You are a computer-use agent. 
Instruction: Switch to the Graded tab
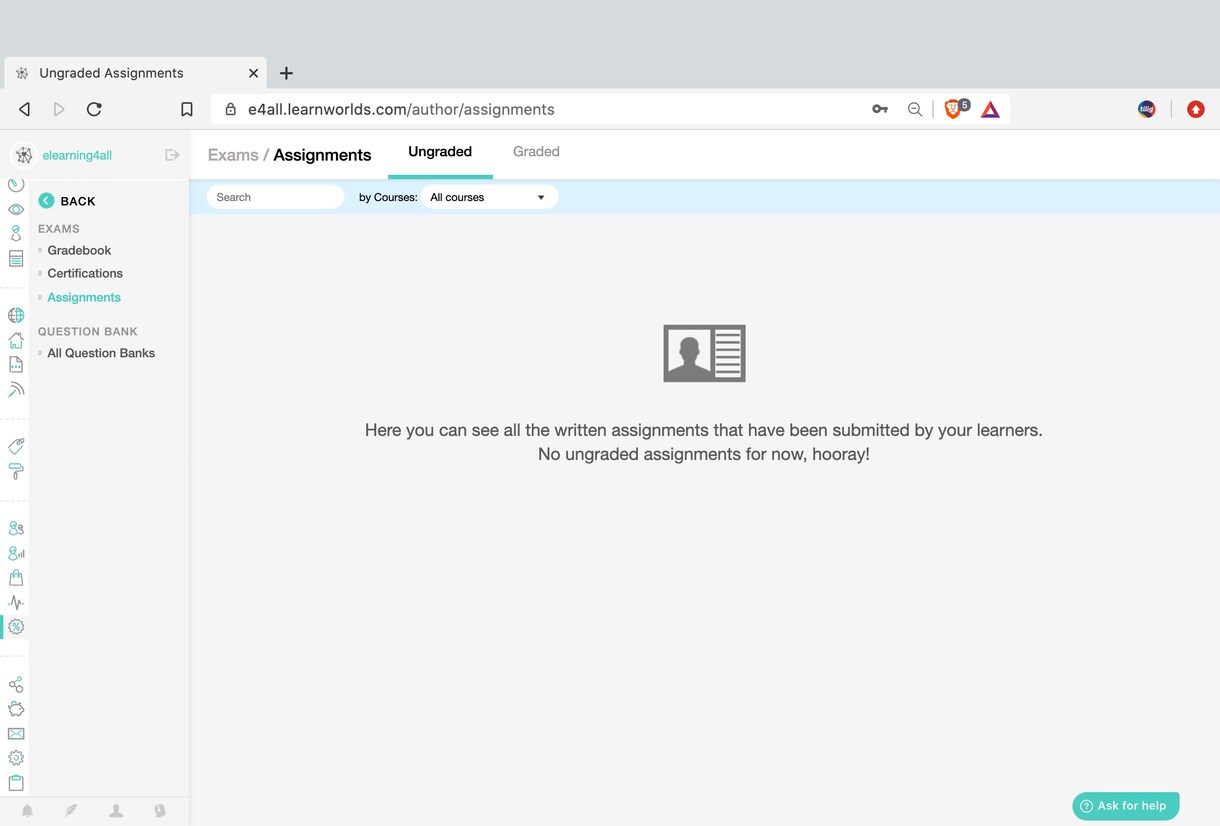pyautogui.click(x=536, y=152)
